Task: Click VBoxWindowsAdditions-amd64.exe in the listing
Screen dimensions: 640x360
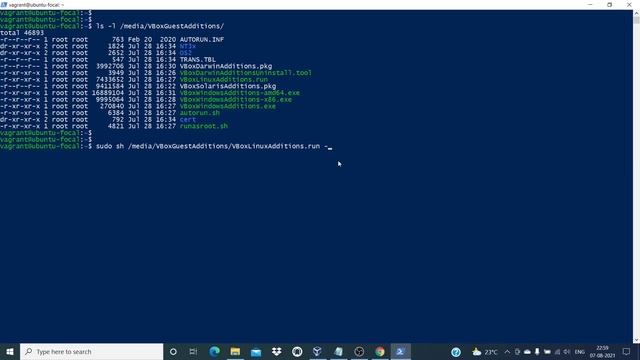Action: pyautogui.click(x=240, y=93)
